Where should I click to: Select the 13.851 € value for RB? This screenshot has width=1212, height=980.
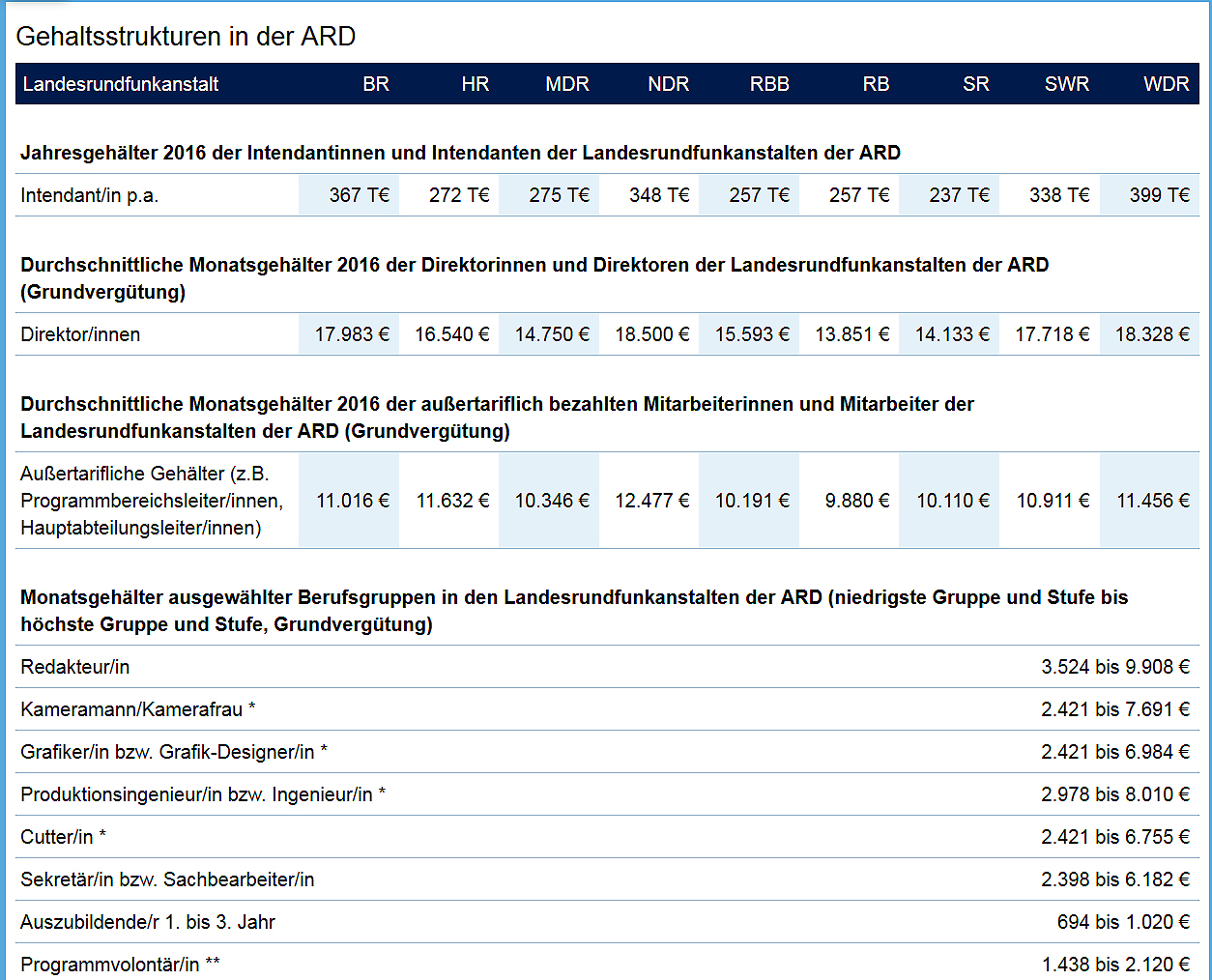(x=851, y=334)
